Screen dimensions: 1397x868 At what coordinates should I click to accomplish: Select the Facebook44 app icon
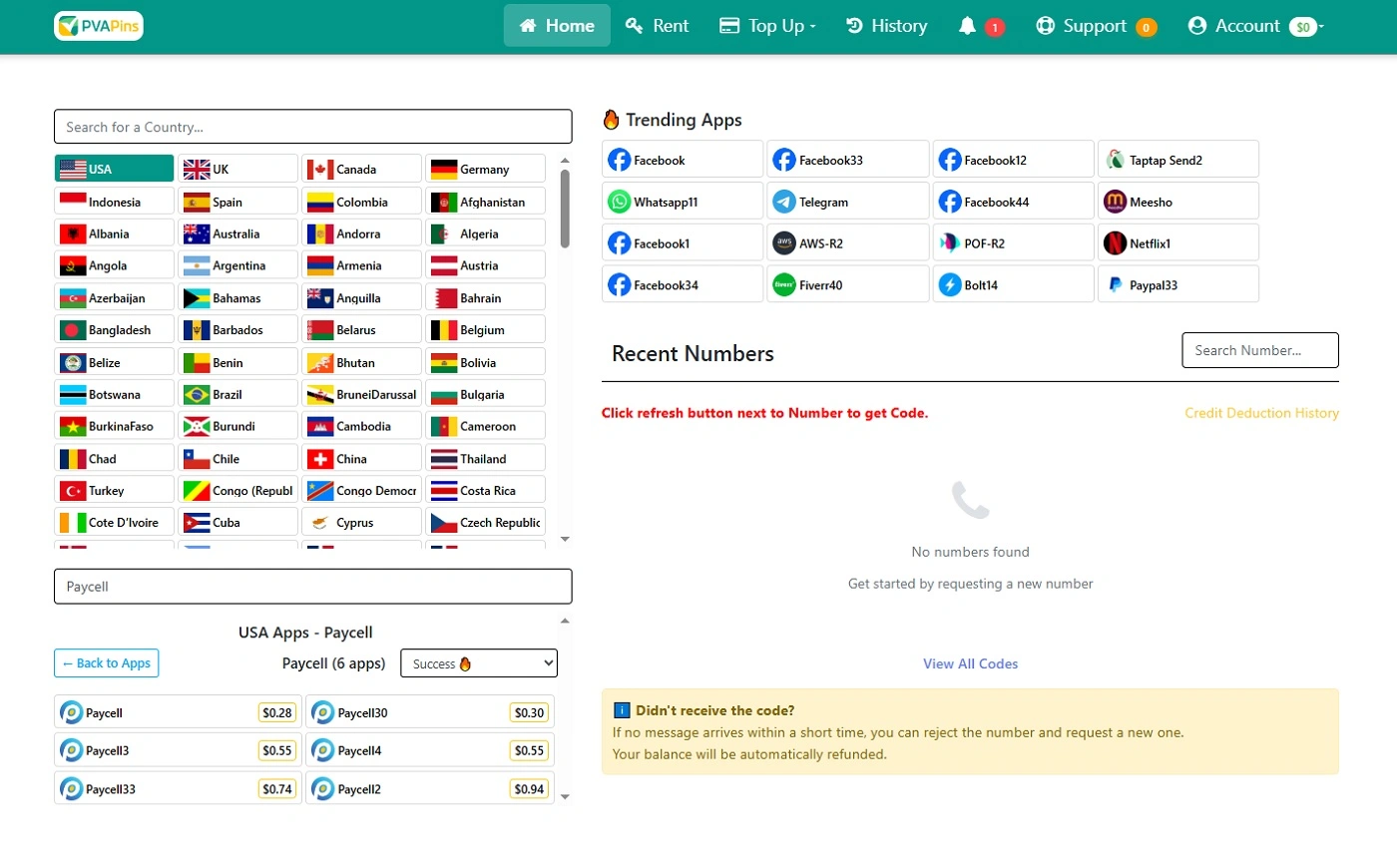click(x=949, y=202)
